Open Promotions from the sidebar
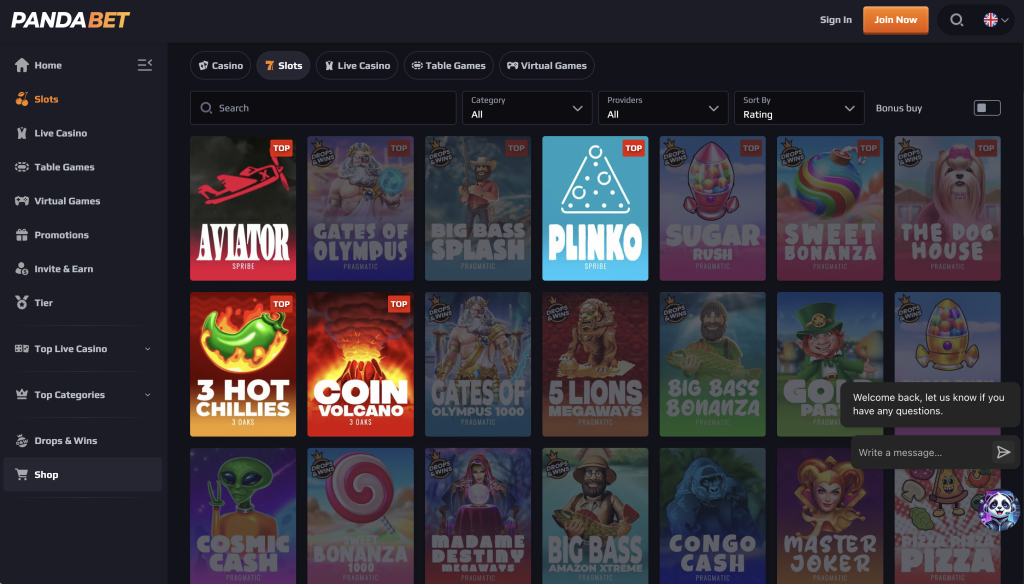The height and width of the screenshot is (584, 1024). 22,235
